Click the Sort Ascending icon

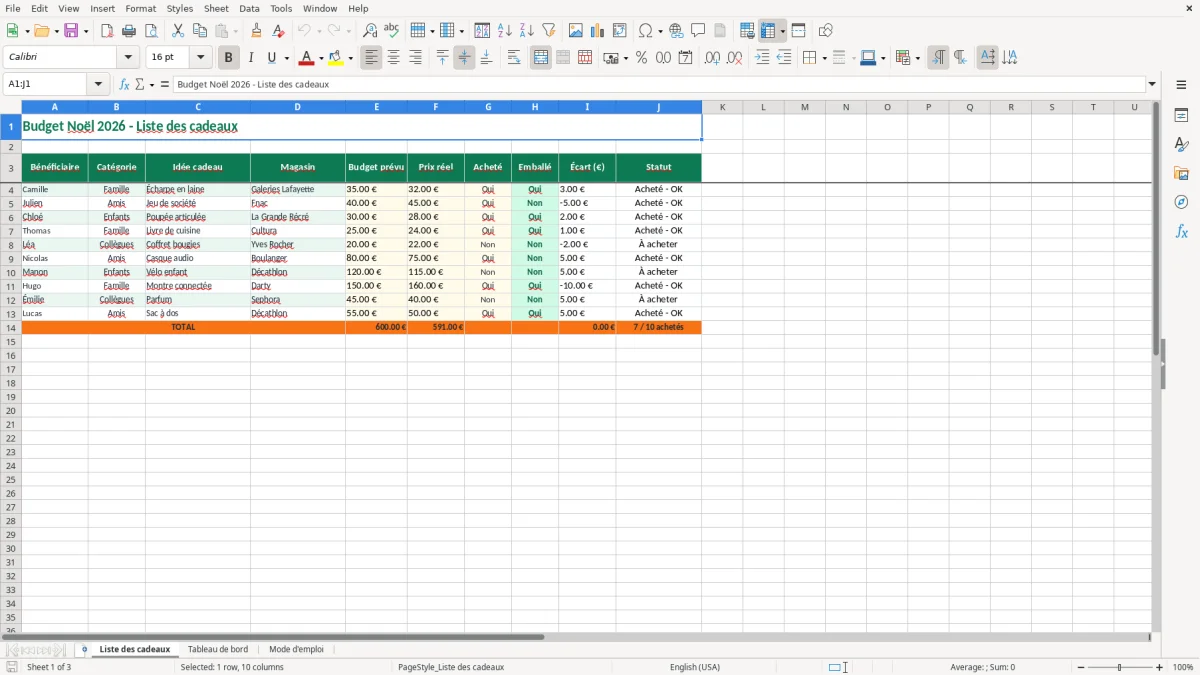(x=505, y=31)
